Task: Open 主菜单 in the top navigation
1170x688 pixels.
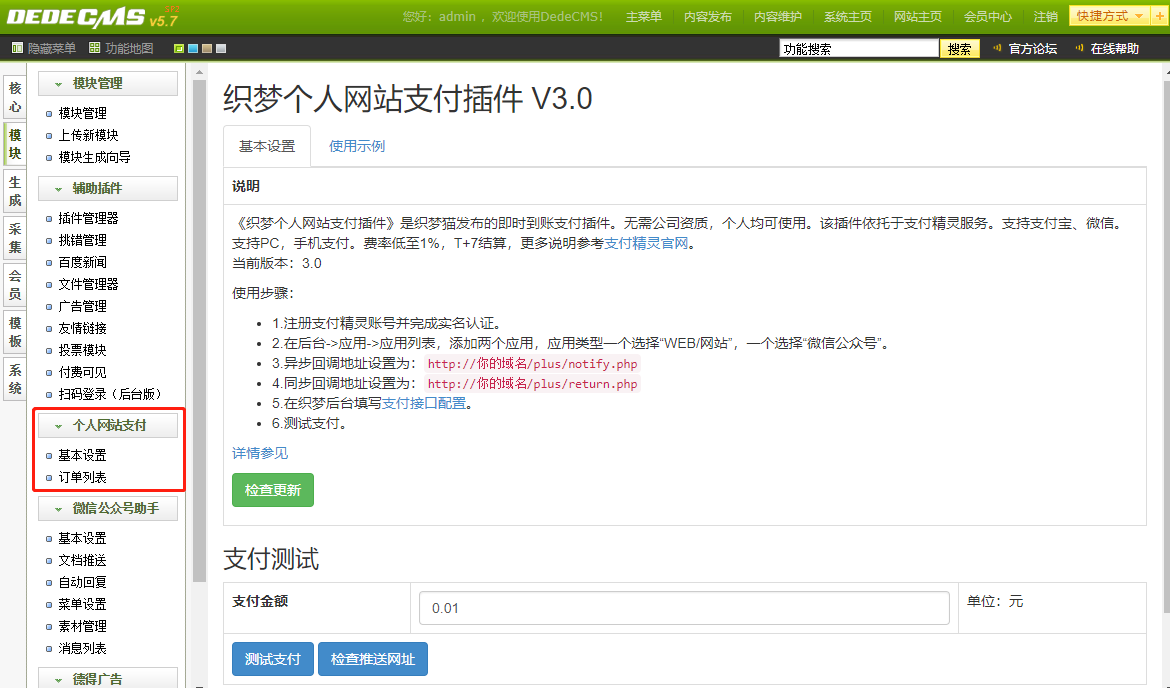Action: (643, 16)
